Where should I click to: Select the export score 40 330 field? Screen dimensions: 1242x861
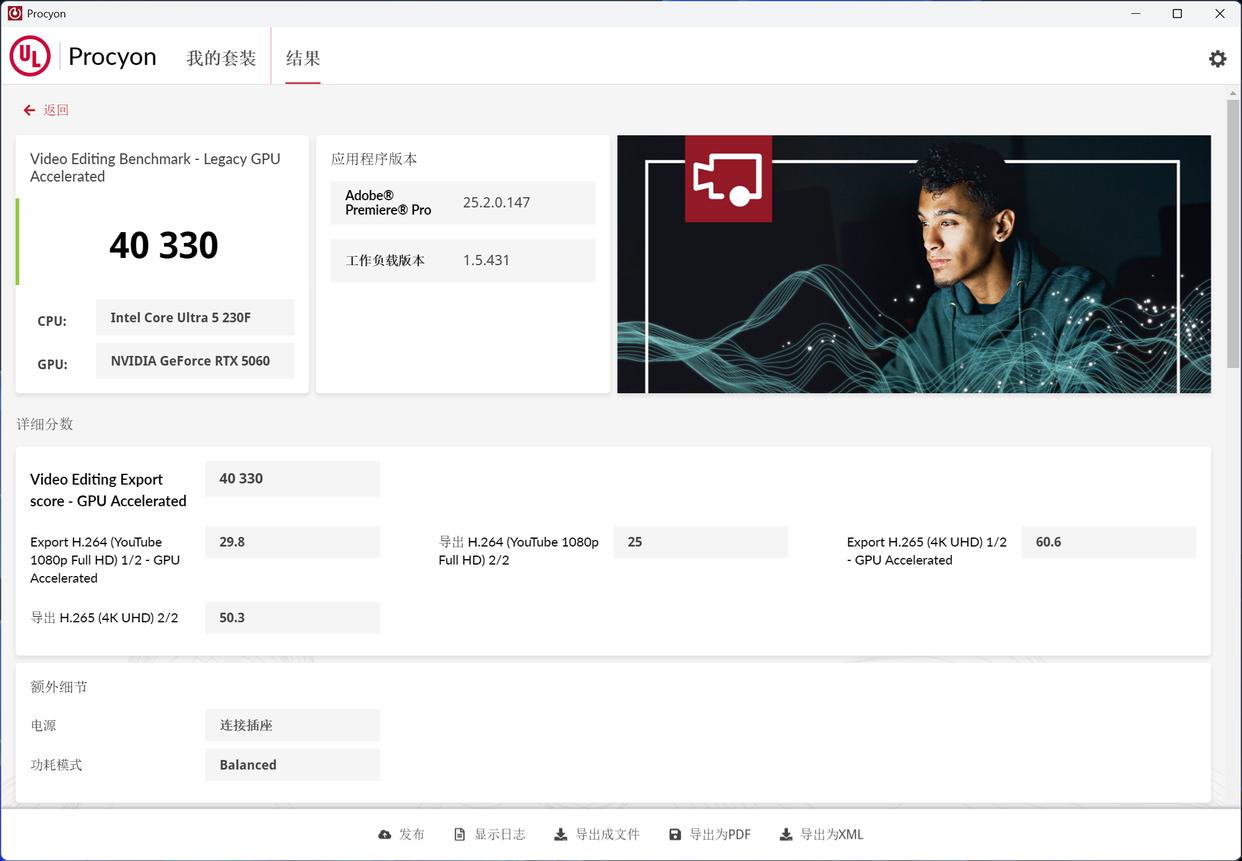[x=292, y=479]
